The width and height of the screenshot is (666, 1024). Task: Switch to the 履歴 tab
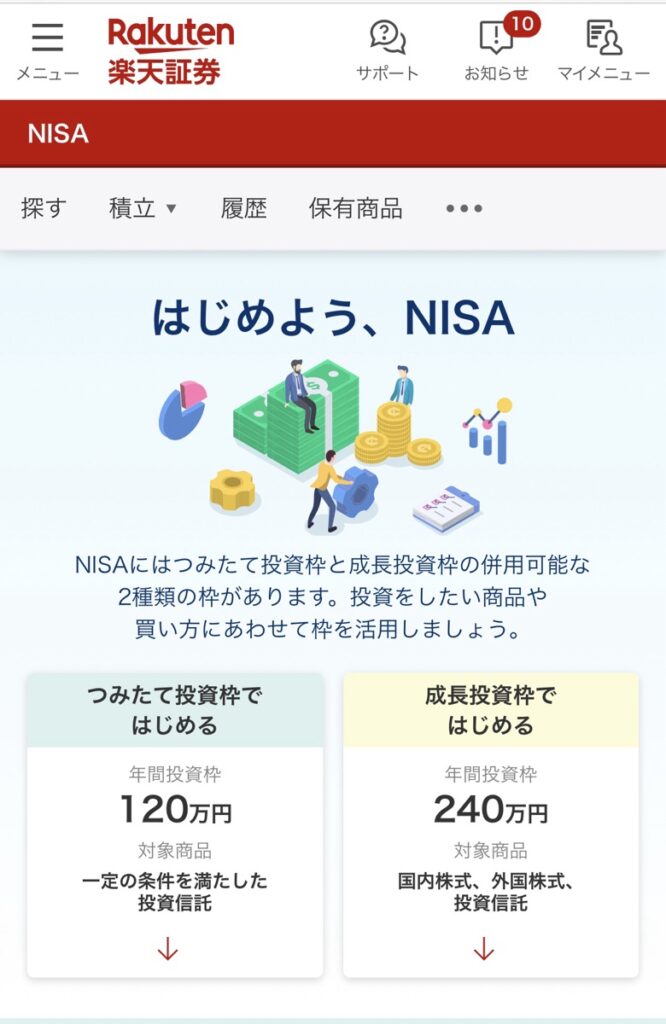pos(244,208)
